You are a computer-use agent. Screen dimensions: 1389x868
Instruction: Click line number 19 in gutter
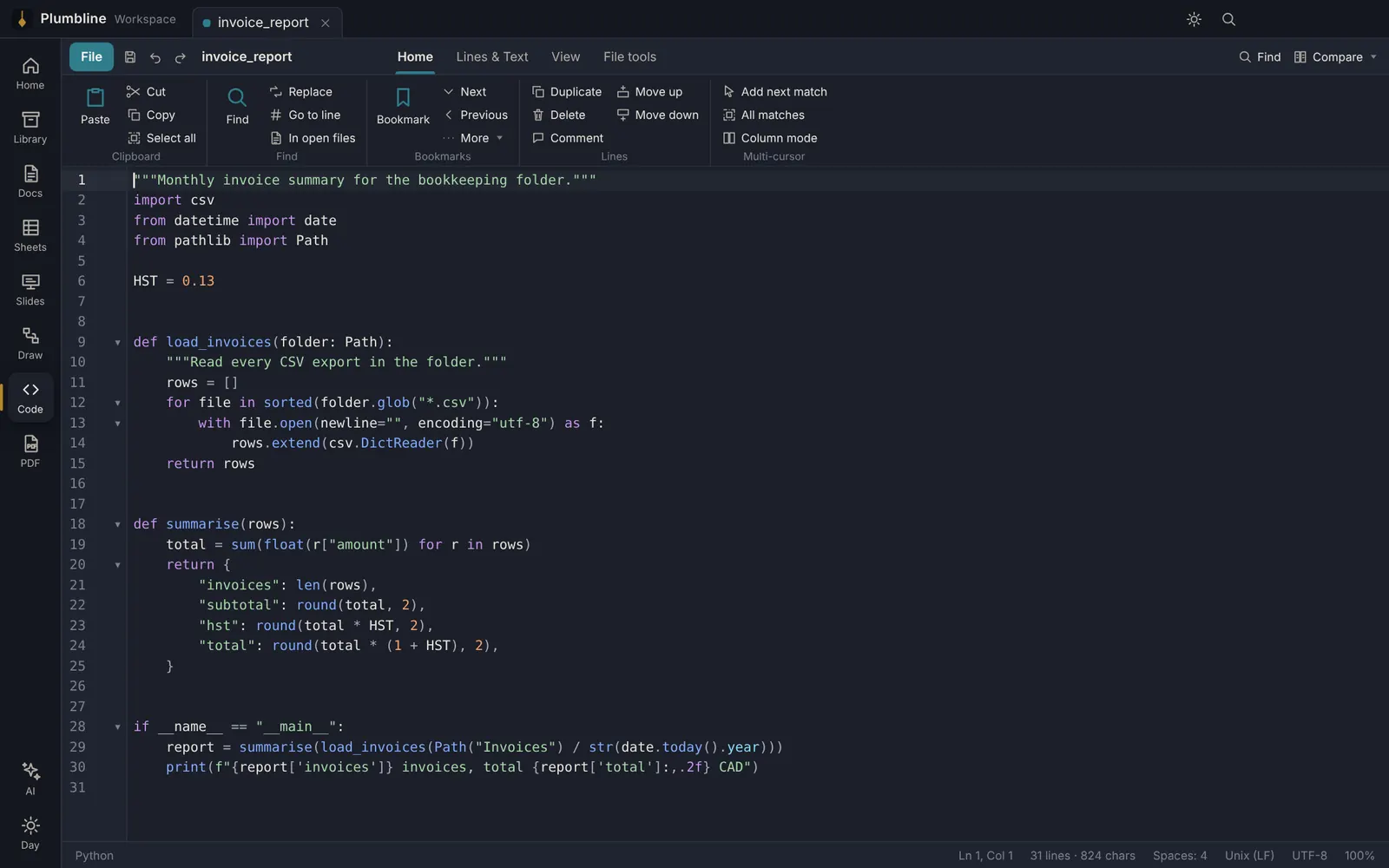pos(77,545)
